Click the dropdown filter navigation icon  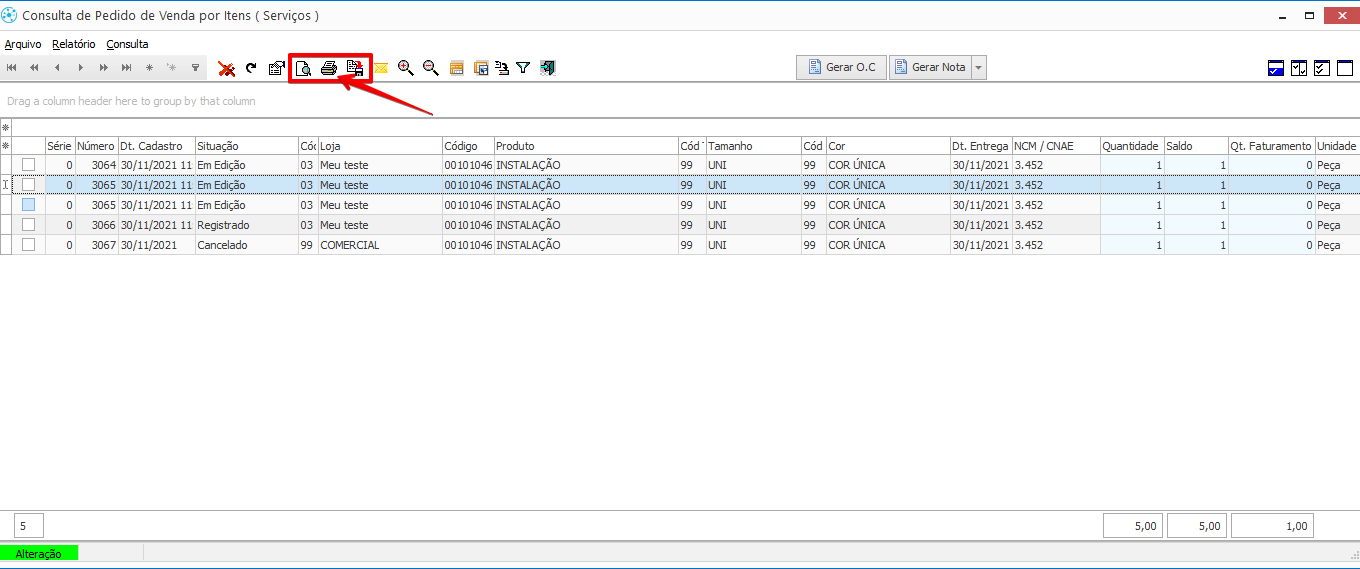[x=195, y=68]
